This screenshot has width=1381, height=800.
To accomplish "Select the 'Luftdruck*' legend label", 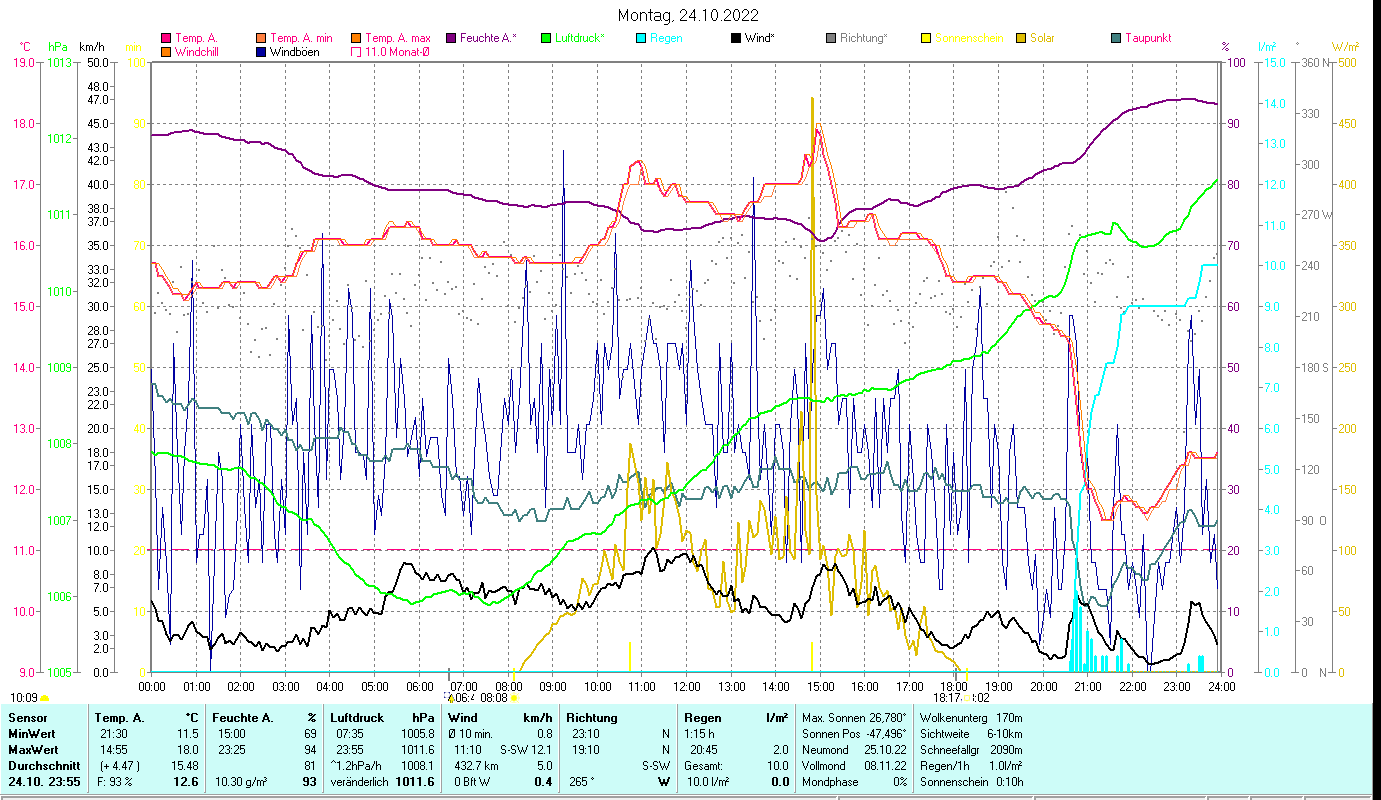I will [x=580, y=38].
